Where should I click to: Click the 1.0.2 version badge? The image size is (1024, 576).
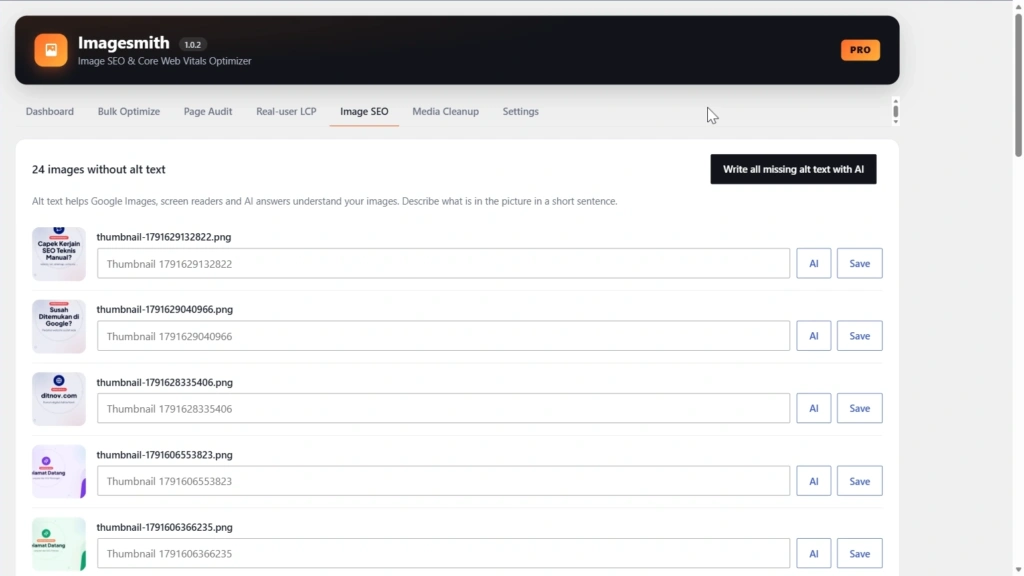click(193, 44)
